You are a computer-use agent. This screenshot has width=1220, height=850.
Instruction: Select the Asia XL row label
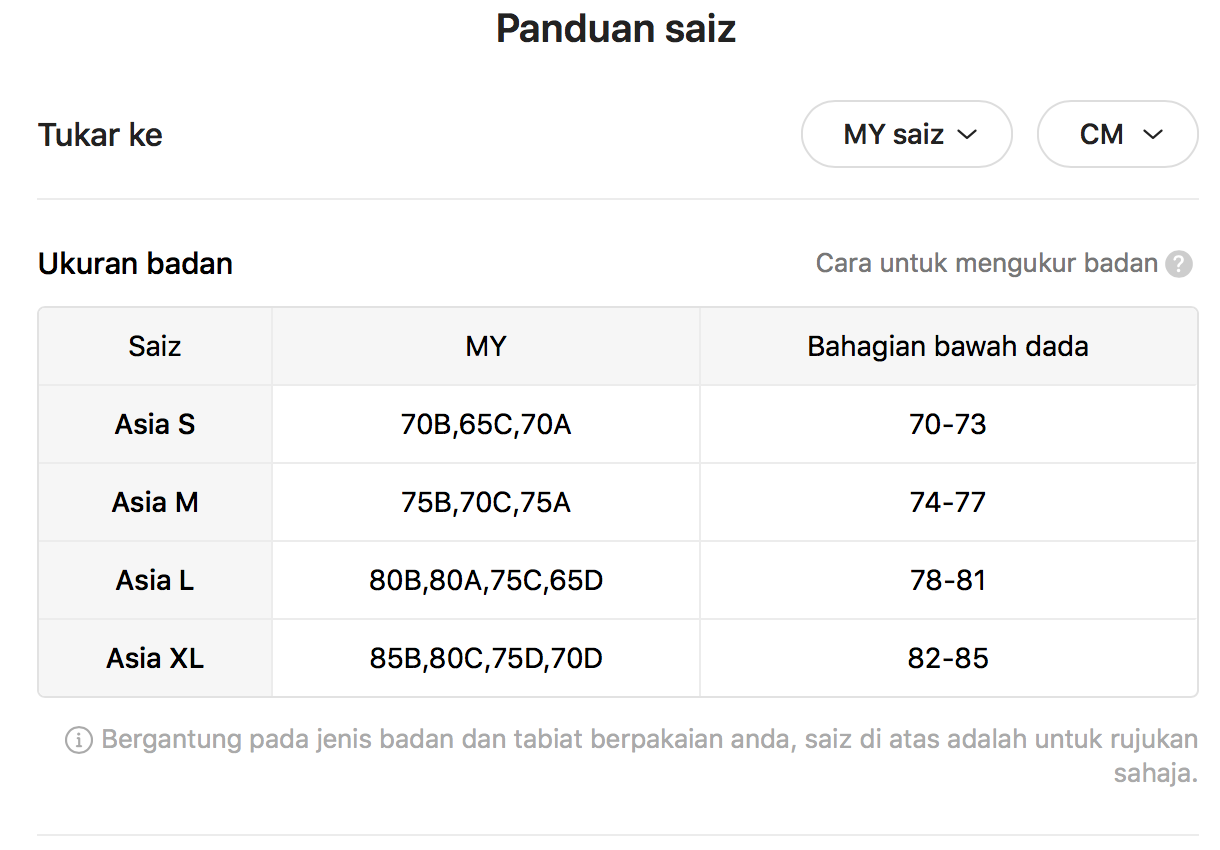pyautogui.click(x=155, y=658)
